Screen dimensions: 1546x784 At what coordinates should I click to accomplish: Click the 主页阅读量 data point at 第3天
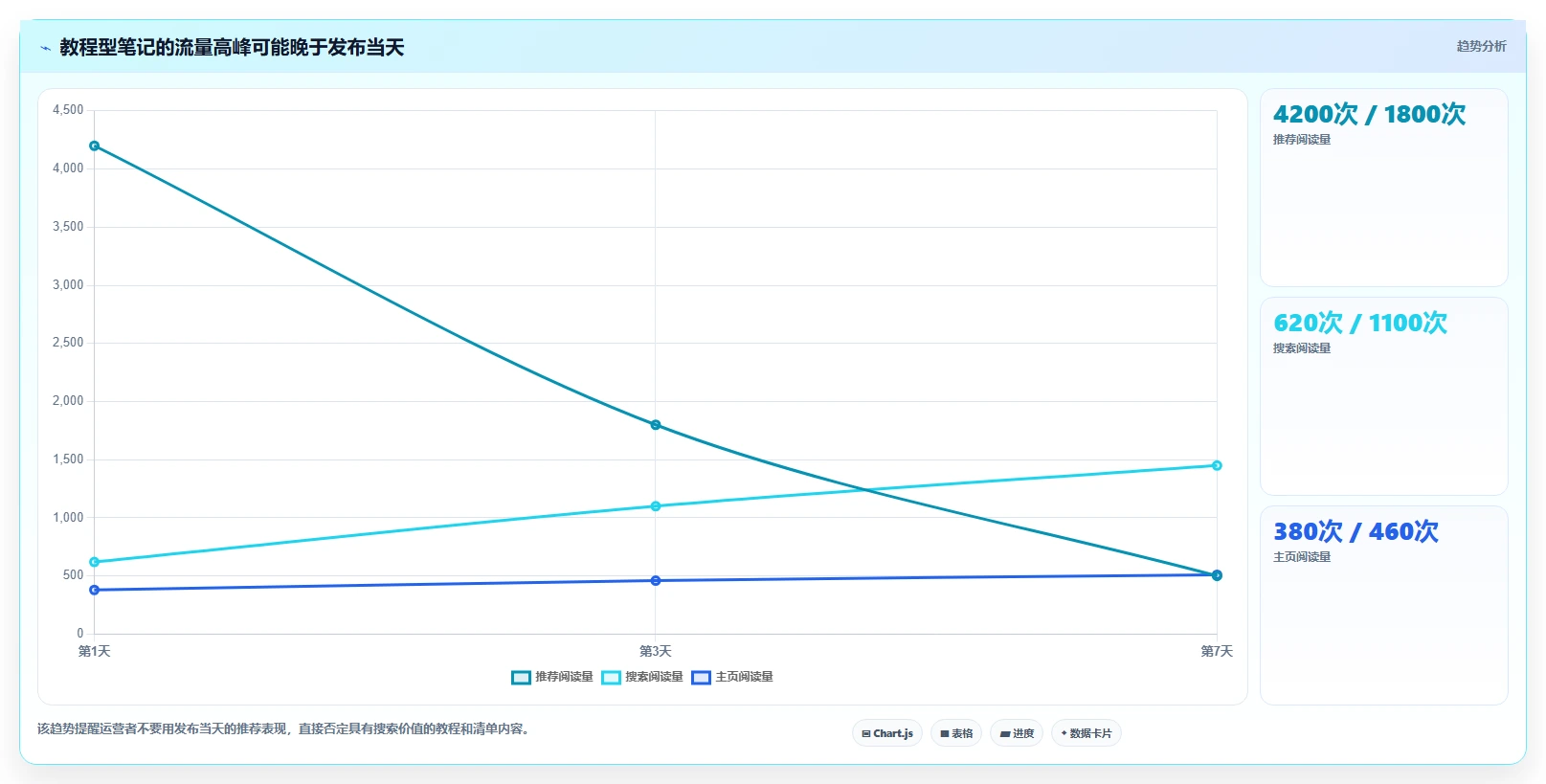[x=656, y=581]
